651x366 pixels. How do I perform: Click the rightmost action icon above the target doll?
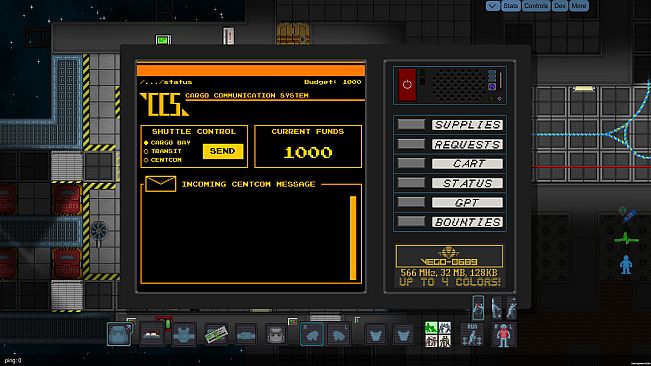point(512,308)
